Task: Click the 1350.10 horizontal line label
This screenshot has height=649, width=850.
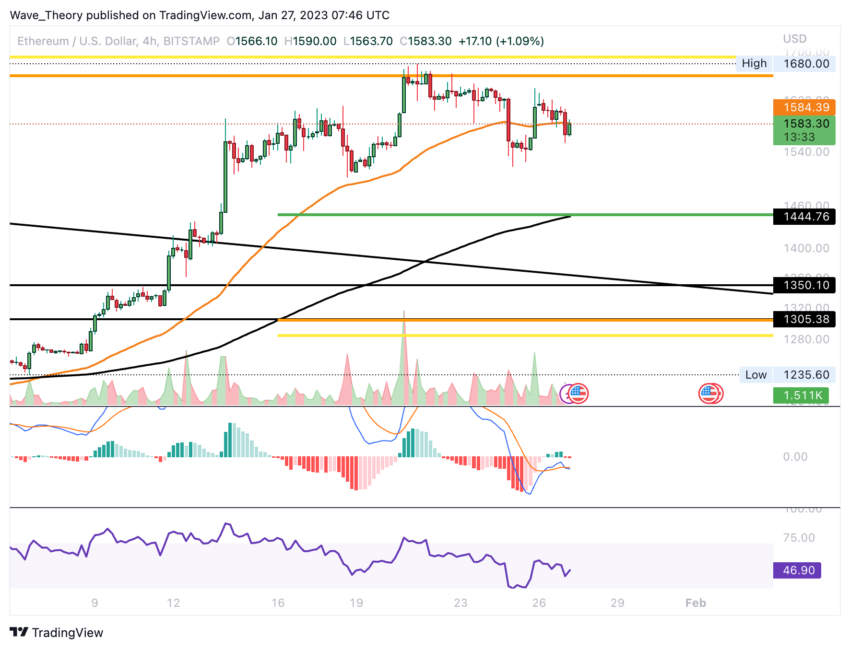Action: point(804,285)
